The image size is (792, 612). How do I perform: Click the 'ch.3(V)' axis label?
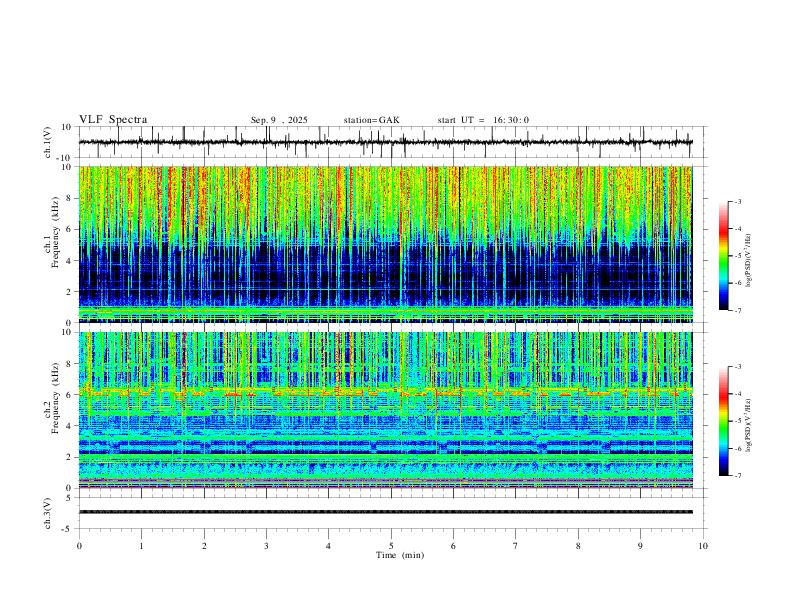point(48,513)
